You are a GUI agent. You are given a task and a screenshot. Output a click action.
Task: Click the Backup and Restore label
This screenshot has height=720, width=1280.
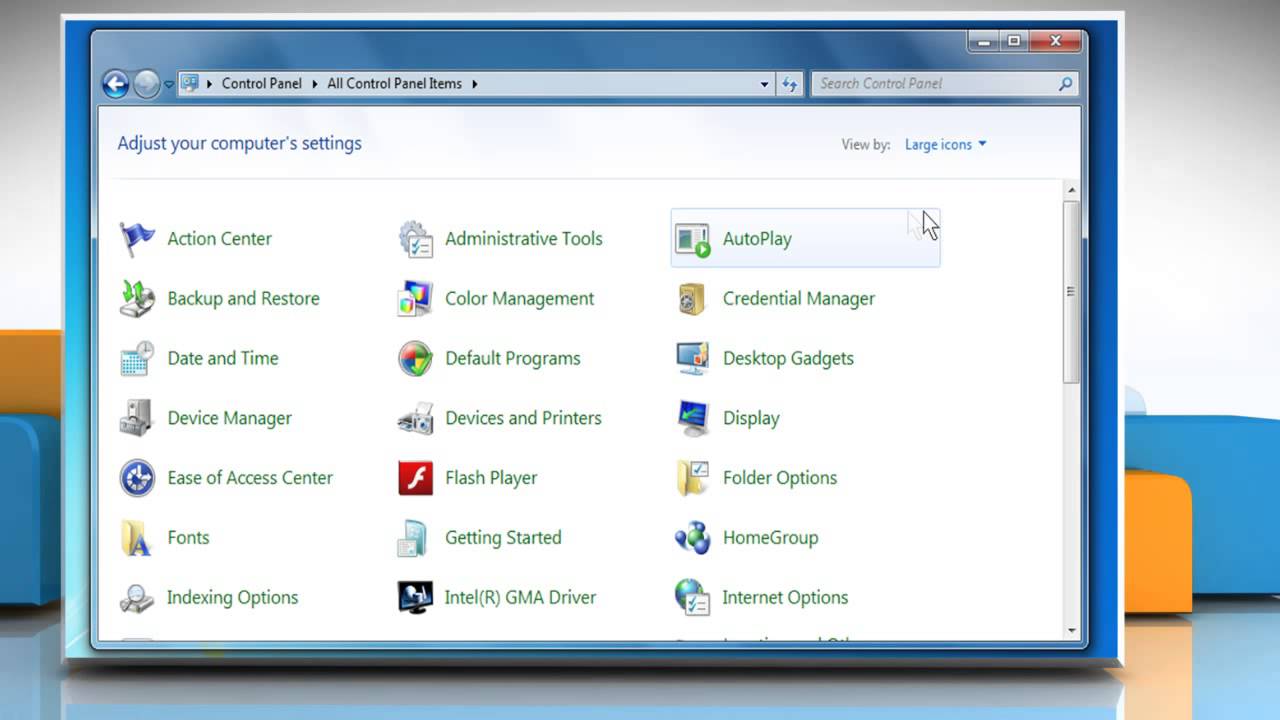(243, 299)
